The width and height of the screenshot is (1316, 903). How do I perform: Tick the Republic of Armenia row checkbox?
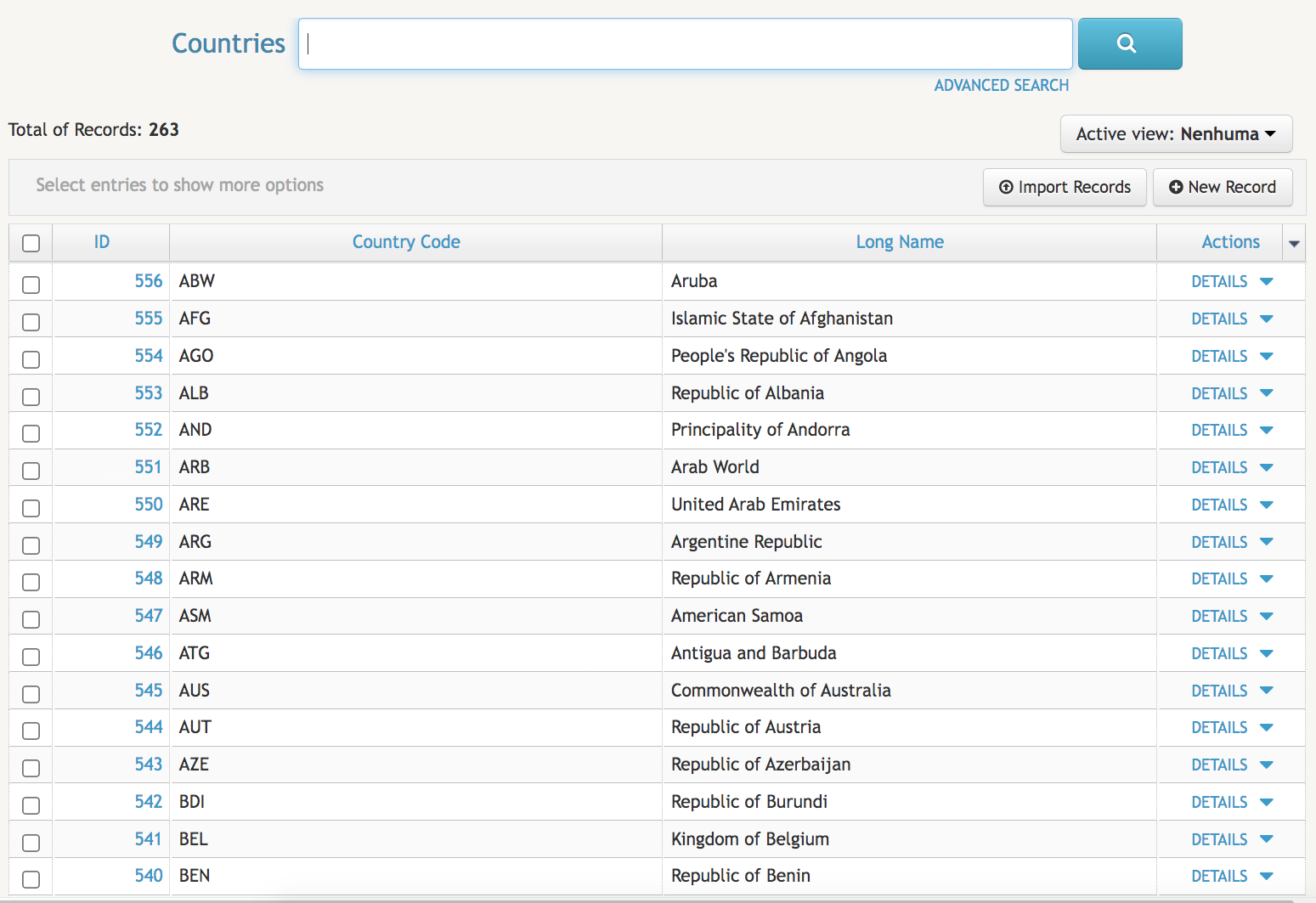pos(31,582)
